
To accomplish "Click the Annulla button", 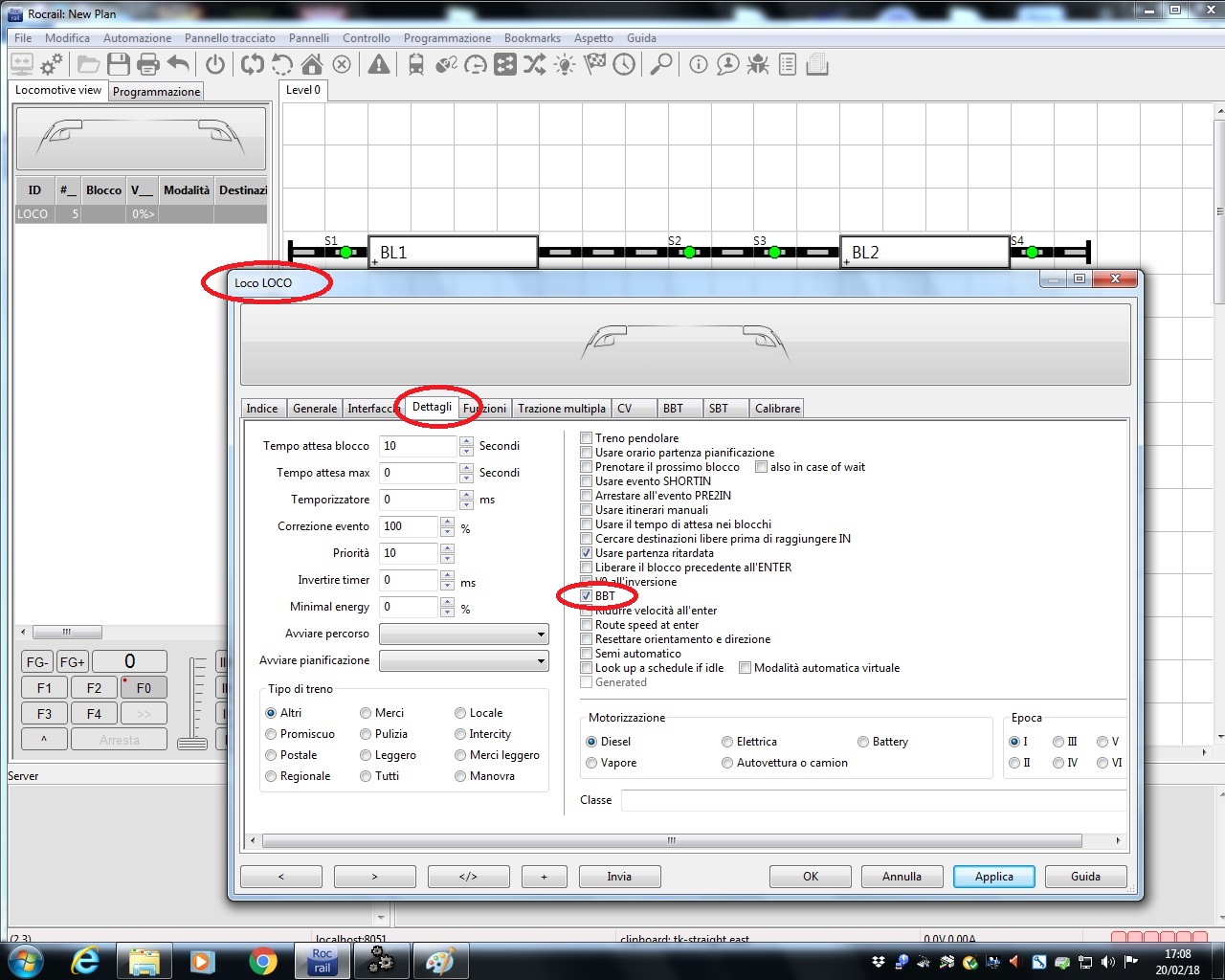I will click(x=902, y=877).
